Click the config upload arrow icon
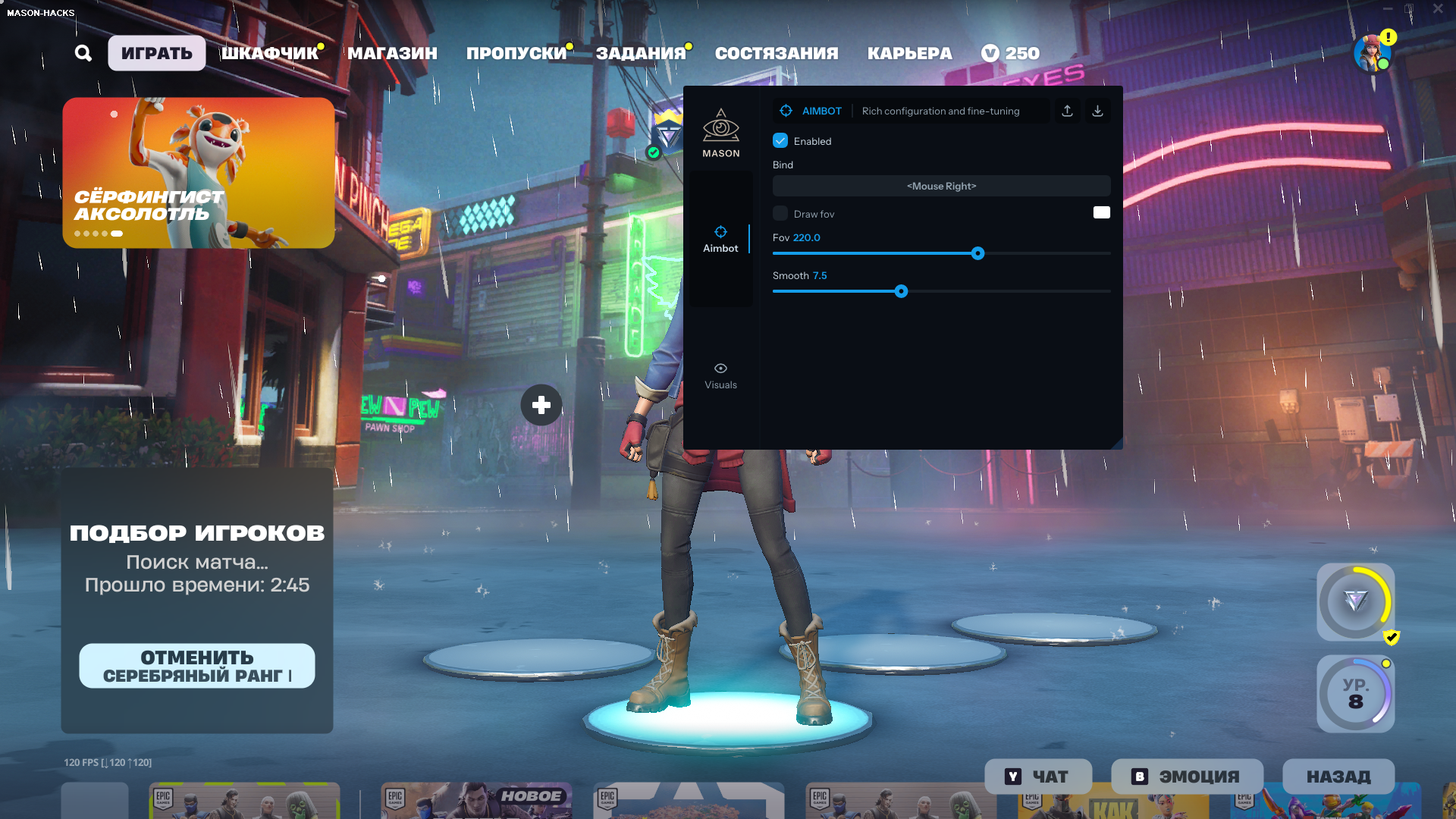 tap(1067, 111)
